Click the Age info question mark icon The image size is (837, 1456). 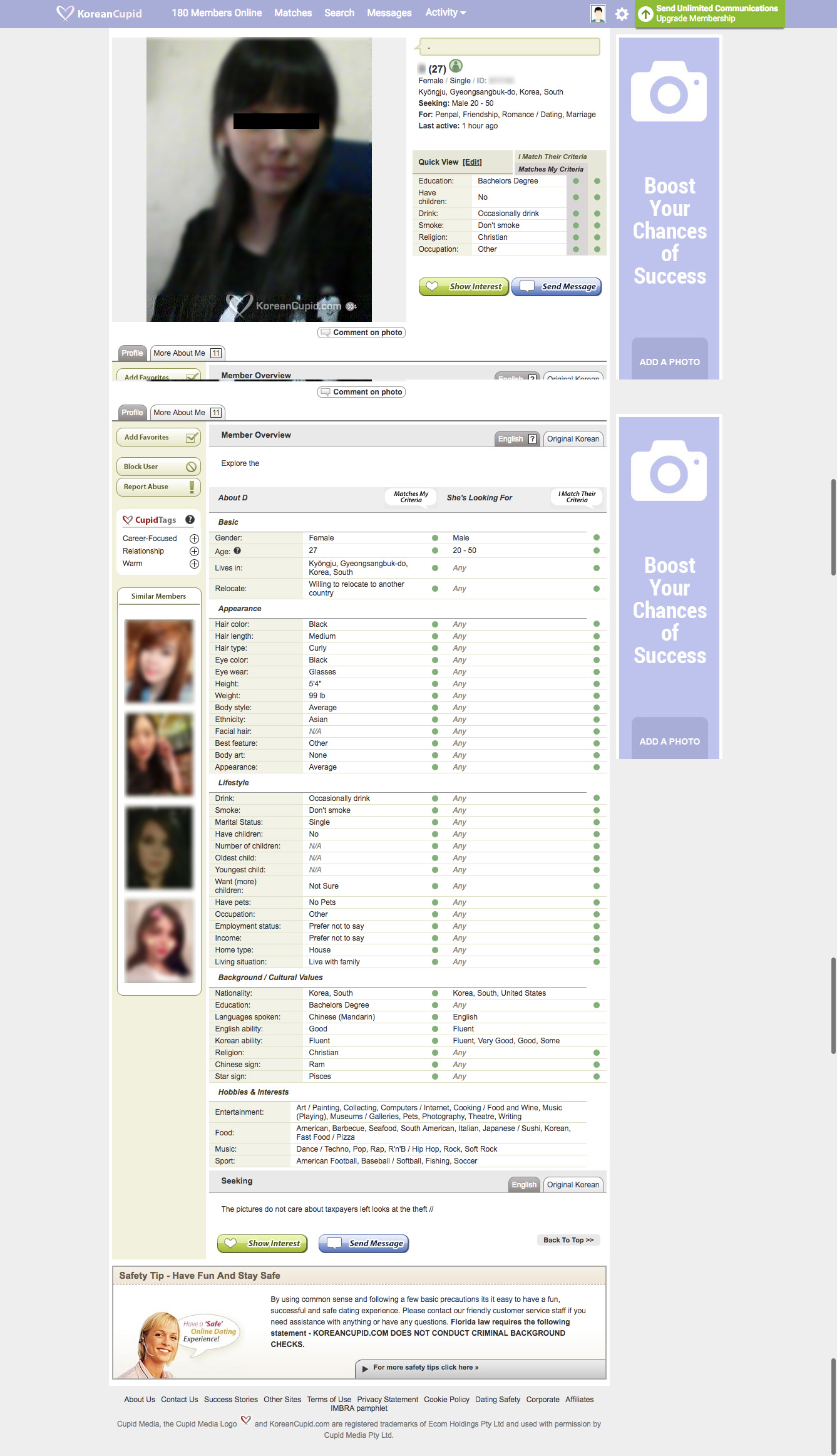pos(237,551)
